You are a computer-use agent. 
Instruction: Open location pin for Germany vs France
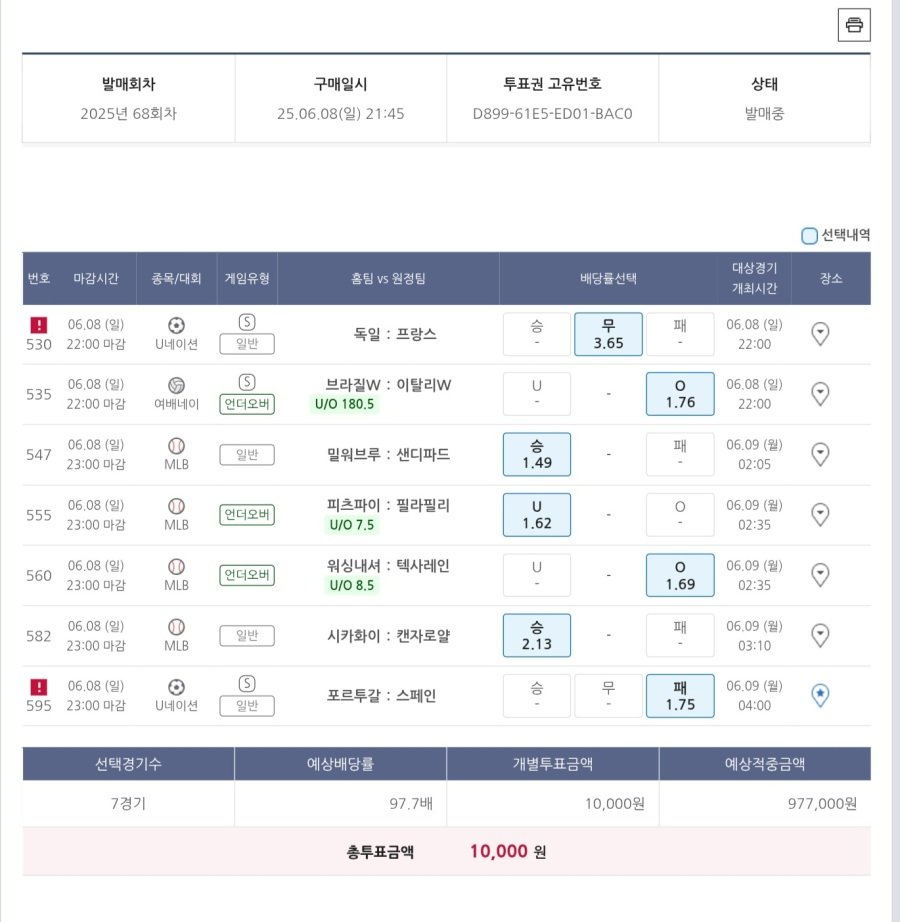pos(820,334)
